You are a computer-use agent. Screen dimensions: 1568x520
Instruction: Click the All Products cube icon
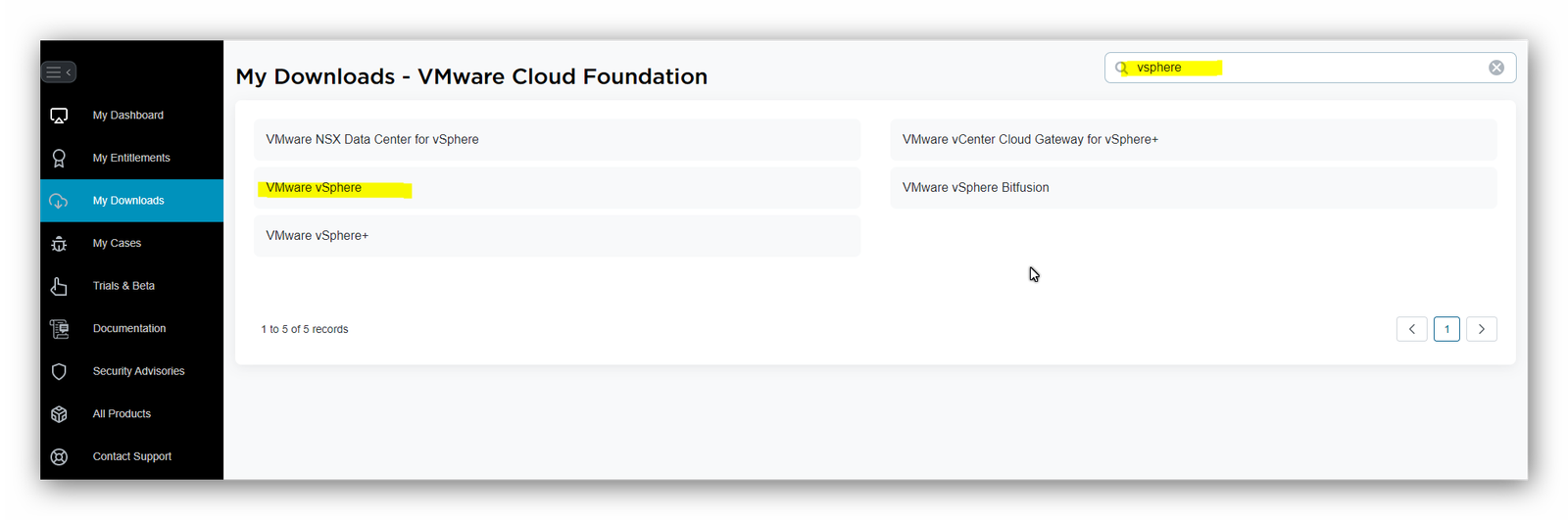coord(59,414)
